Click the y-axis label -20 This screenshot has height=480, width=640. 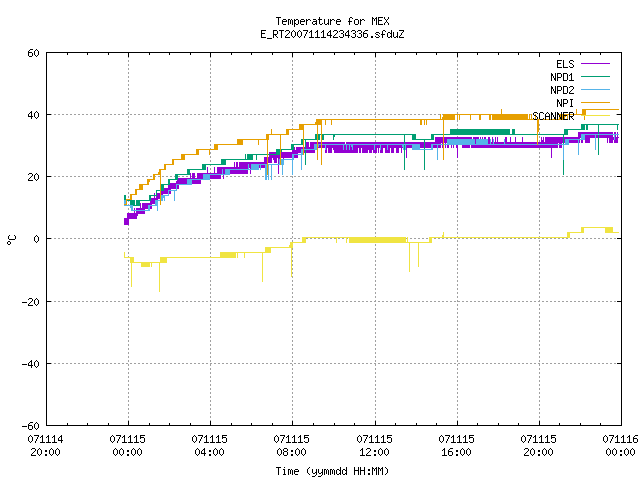pyautogui.click(x=31, y=302)
